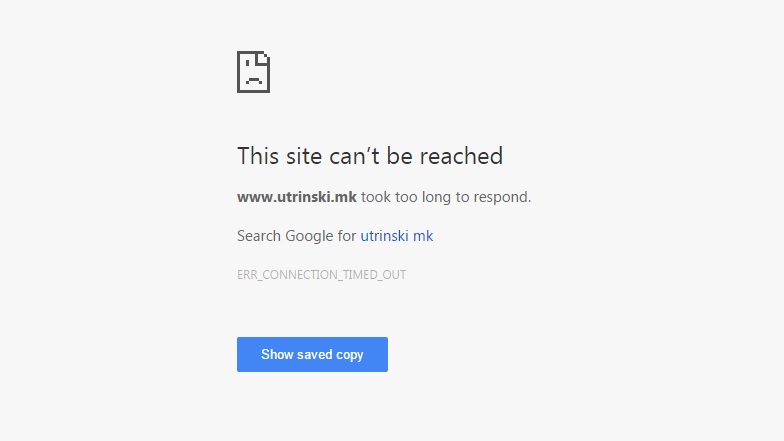Click the ERR_CONNECTION_TIMED_OUT error code

[322, 274]
